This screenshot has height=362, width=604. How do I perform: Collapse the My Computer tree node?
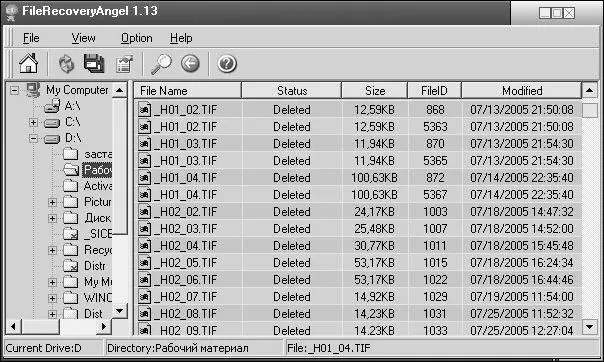pyautogui.click(x=14, y=90)
